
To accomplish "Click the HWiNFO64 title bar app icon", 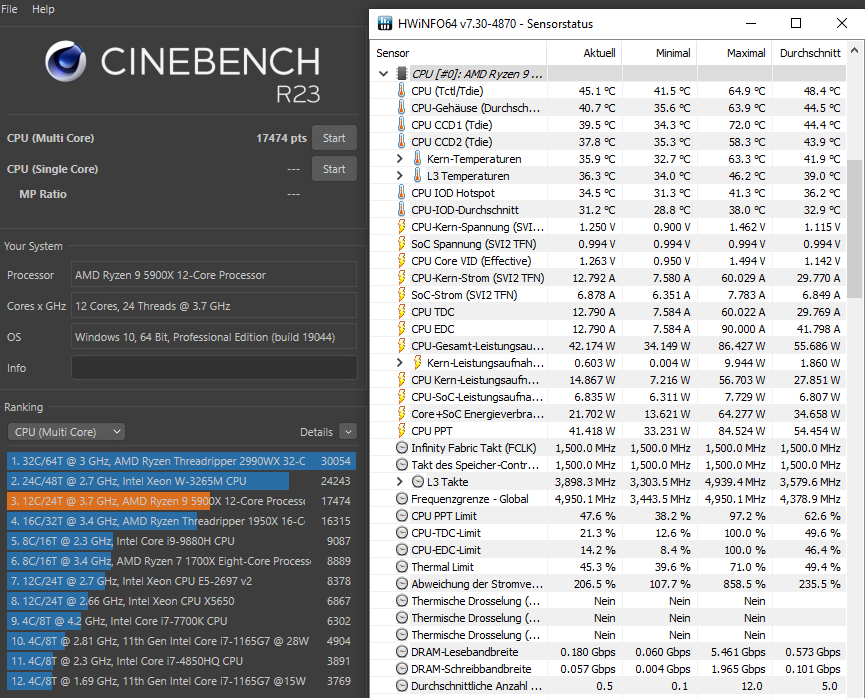I will click(385, 23).
